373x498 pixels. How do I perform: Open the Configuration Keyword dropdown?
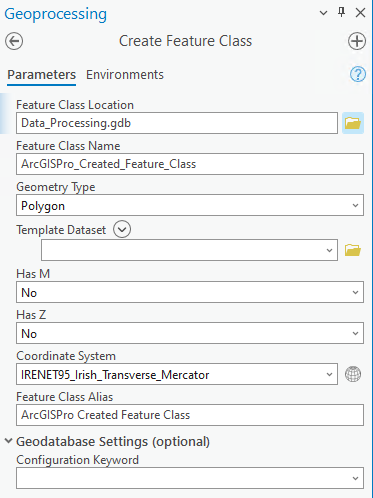click(x=190, y=478)
